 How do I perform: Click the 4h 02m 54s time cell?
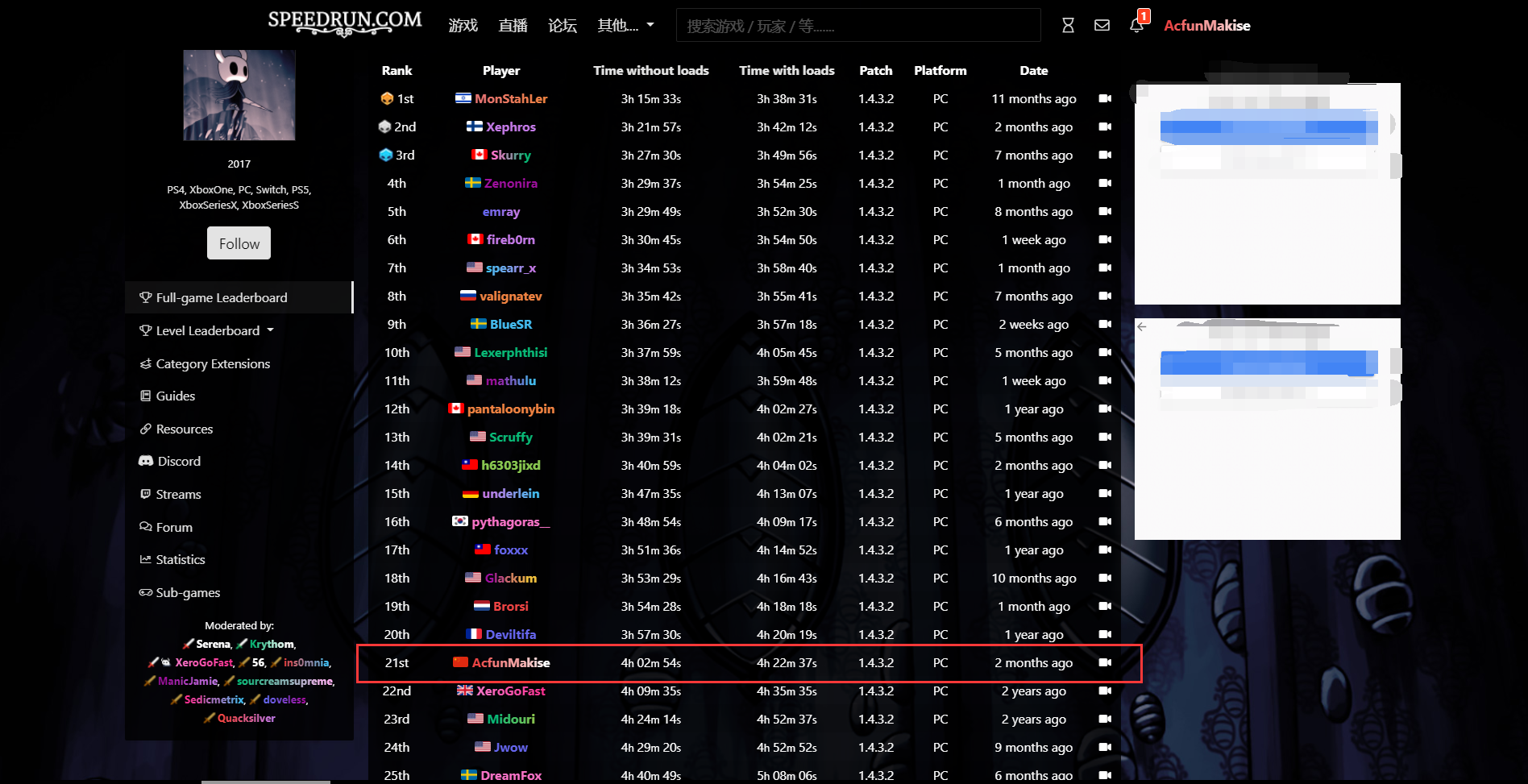[651, 662]
